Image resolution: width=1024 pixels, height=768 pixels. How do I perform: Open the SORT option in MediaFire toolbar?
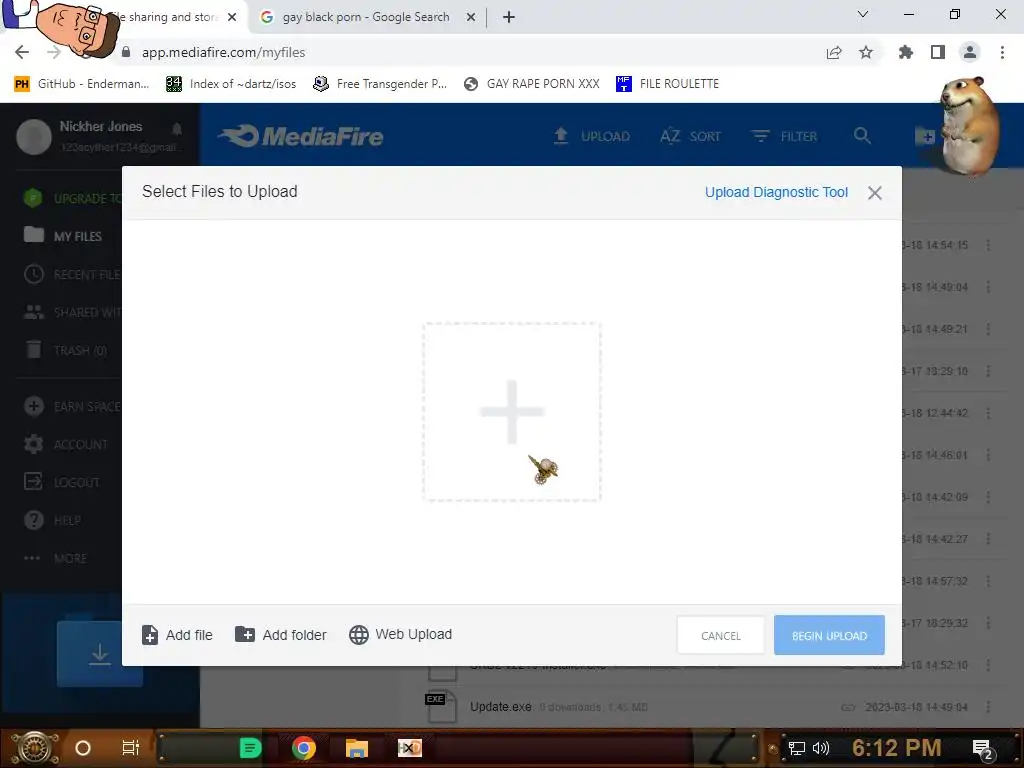click(690, 136)
